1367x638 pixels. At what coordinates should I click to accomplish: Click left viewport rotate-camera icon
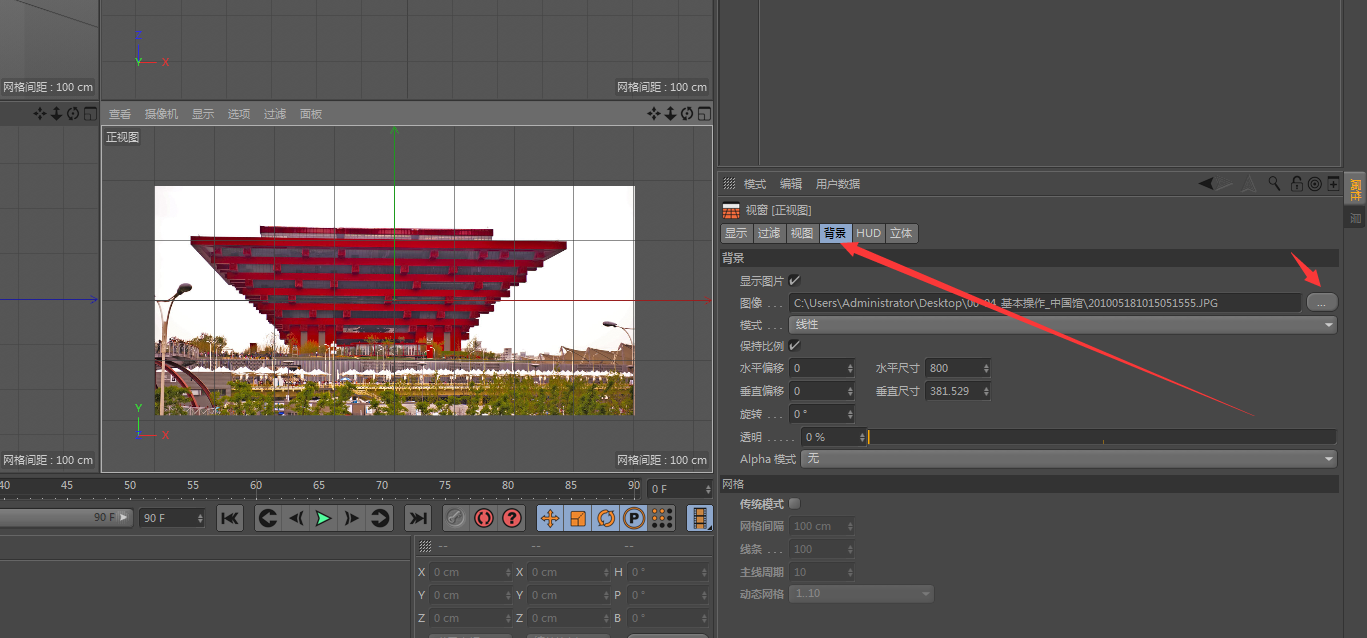[73, 114]
